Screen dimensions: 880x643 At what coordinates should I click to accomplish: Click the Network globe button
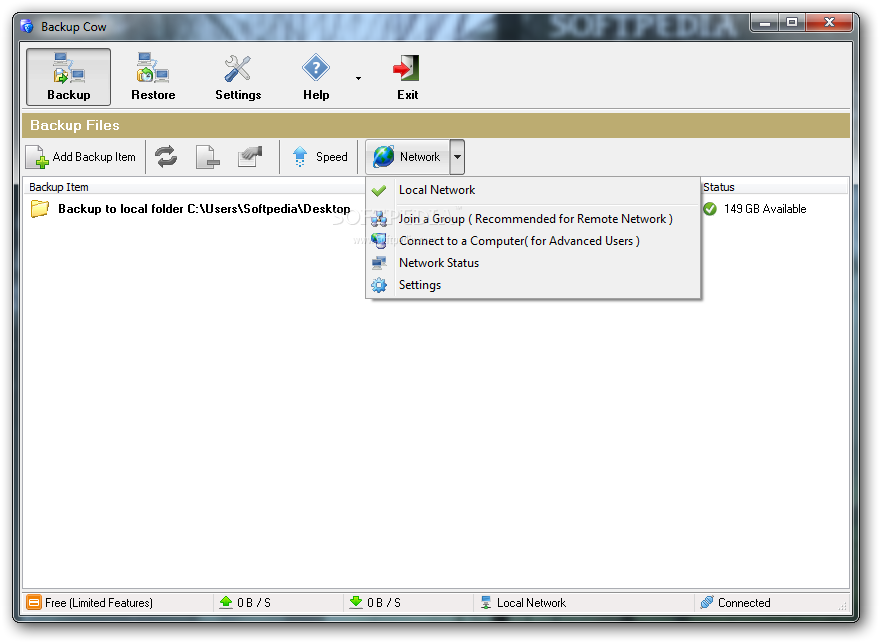point(407,157)
